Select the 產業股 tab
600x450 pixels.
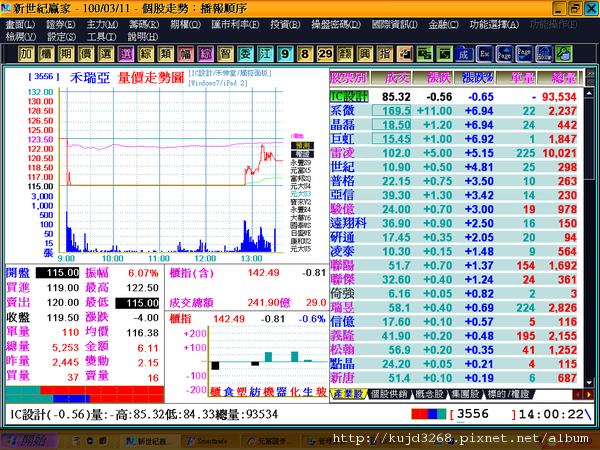pos(348,394)
